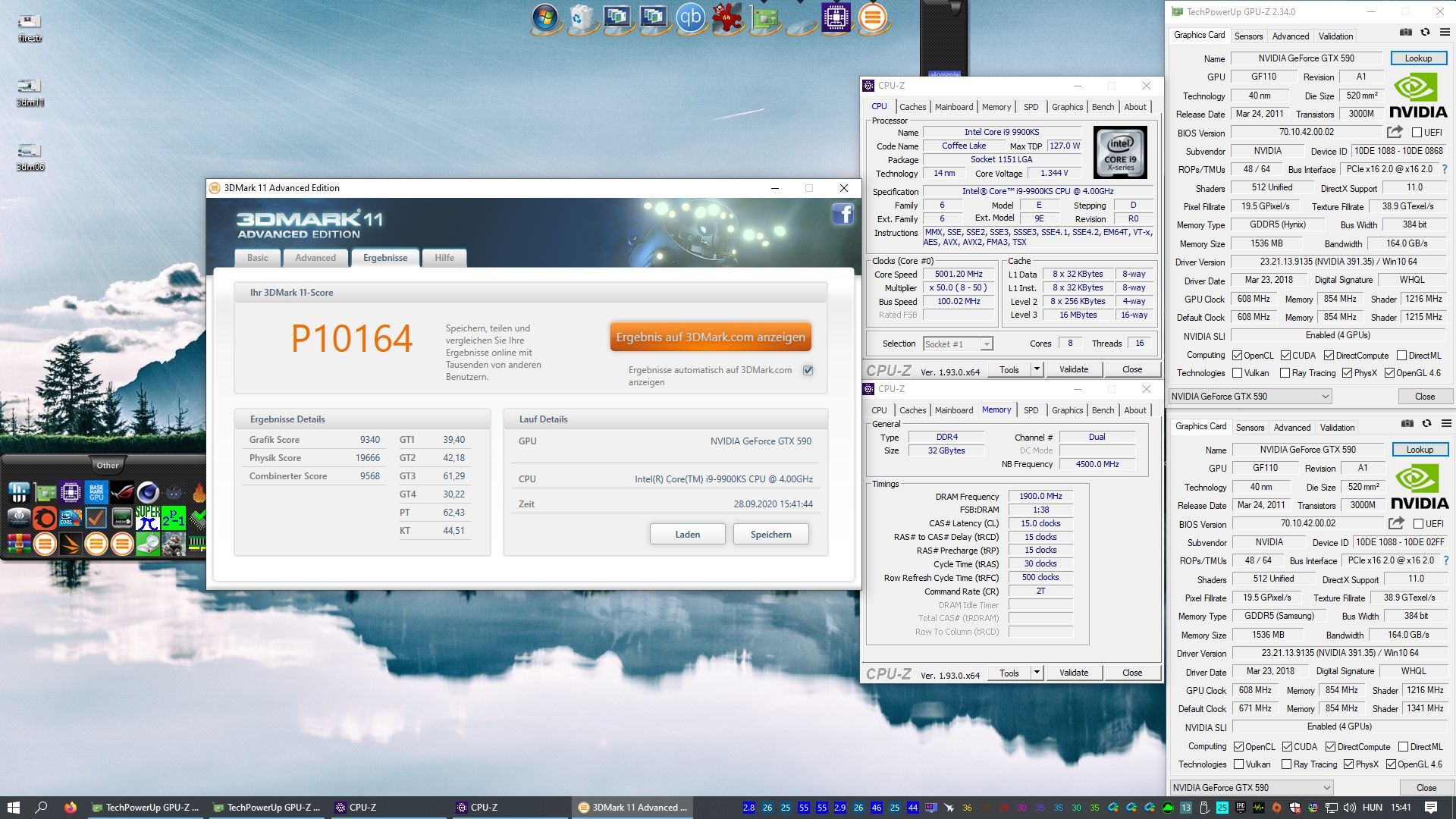1456x819 pixels.
Task: Share the BIOS version in upper GPU-Z
Action: [x=1395, y=132]
